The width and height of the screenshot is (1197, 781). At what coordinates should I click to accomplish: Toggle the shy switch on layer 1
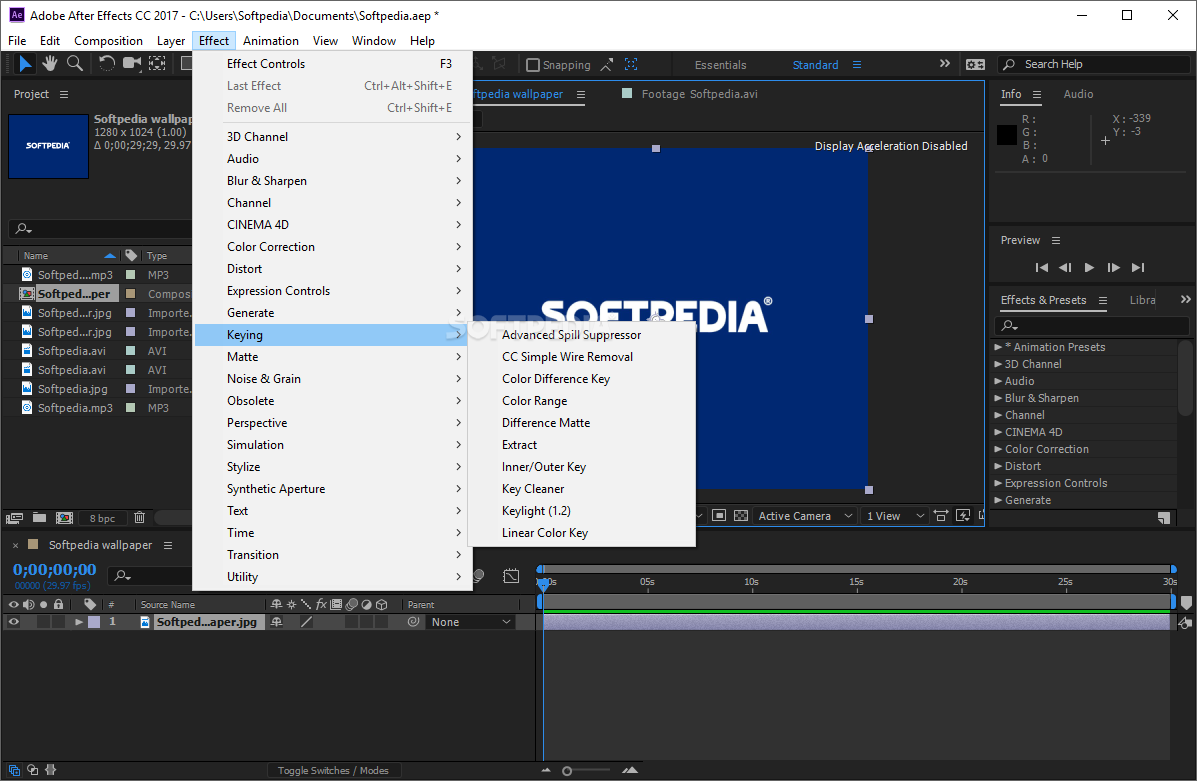click(276, 622)
